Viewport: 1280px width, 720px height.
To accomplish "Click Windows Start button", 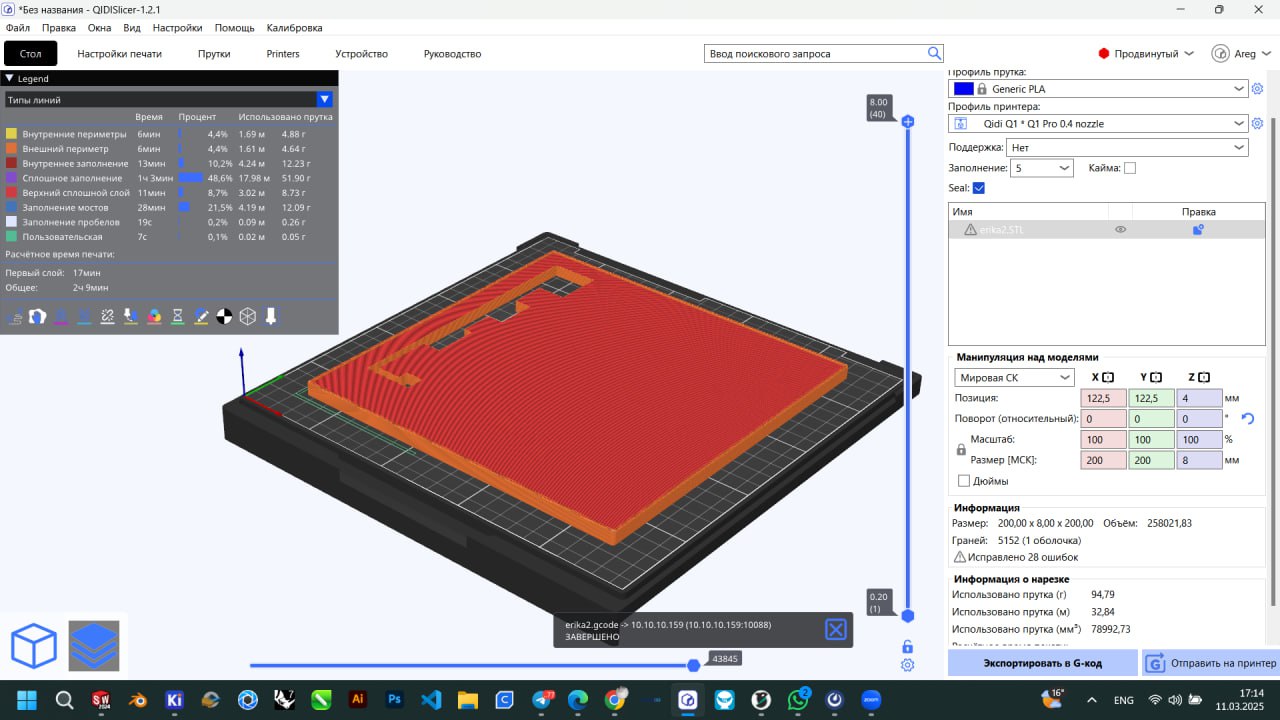I will (x=27, y=699).
